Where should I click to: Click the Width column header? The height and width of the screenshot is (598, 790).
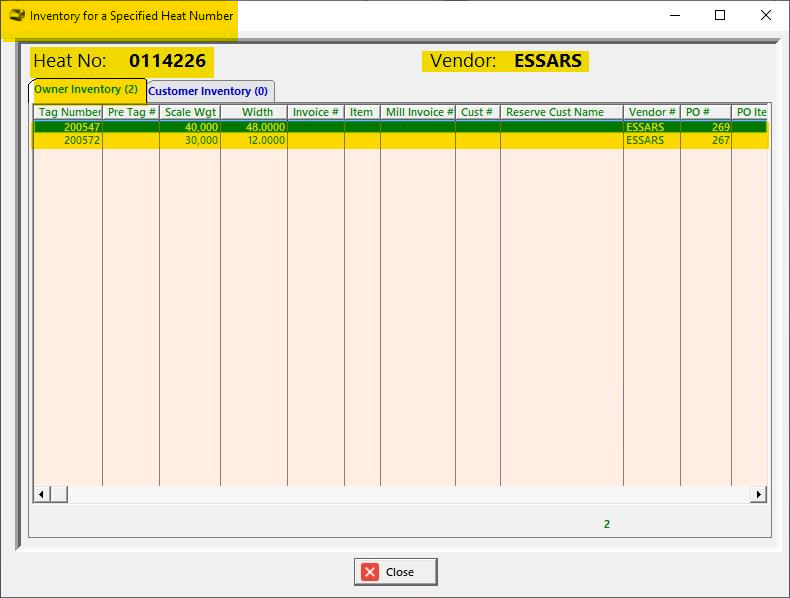tap(254, 112)
